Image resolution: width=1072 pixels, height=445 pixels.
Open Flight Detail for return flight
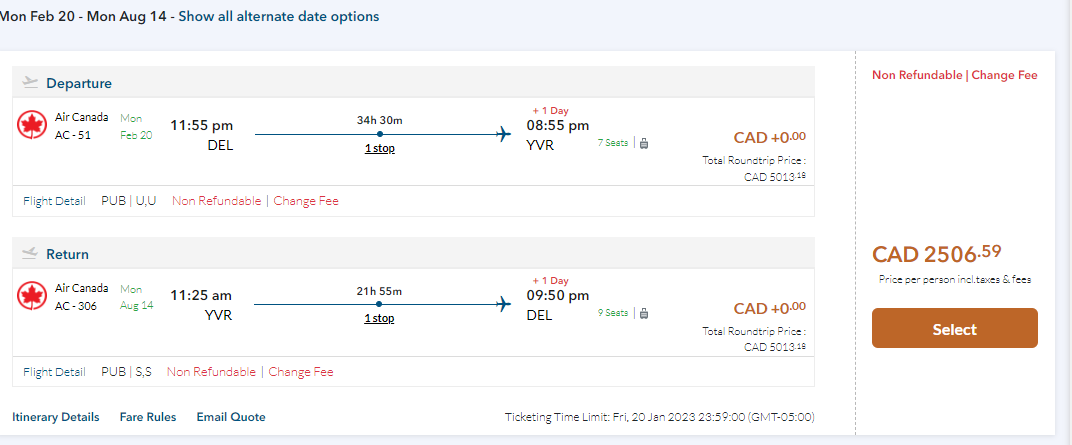click(x=54, y=372)
